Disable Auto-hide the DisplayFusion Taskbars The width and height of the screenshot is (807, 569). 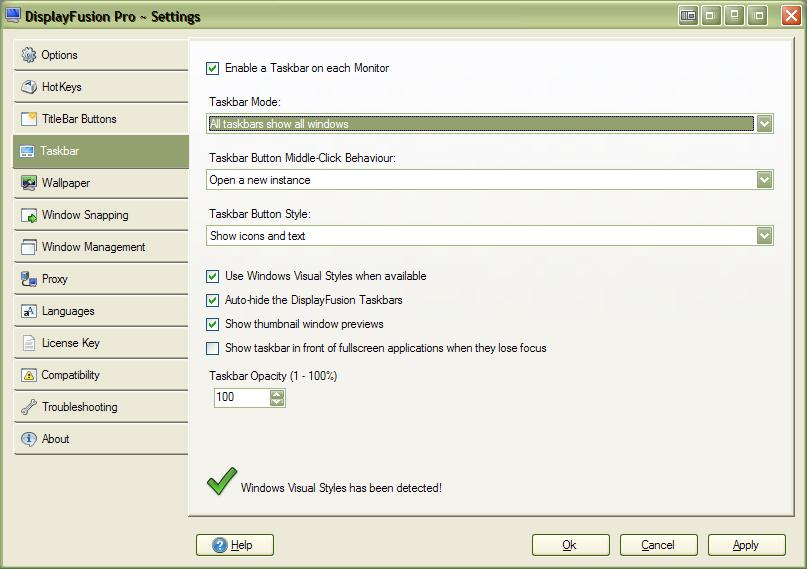coord(212,300)
